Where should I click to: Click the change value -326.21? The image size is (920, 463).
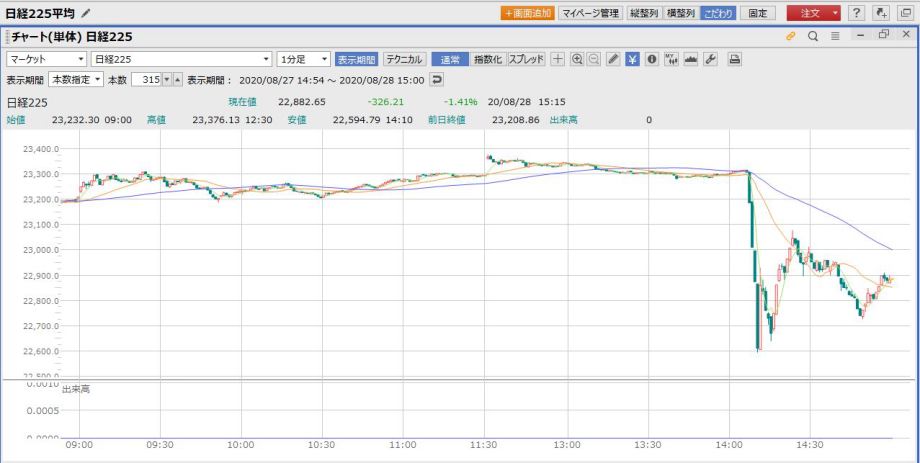pos(385,102)
